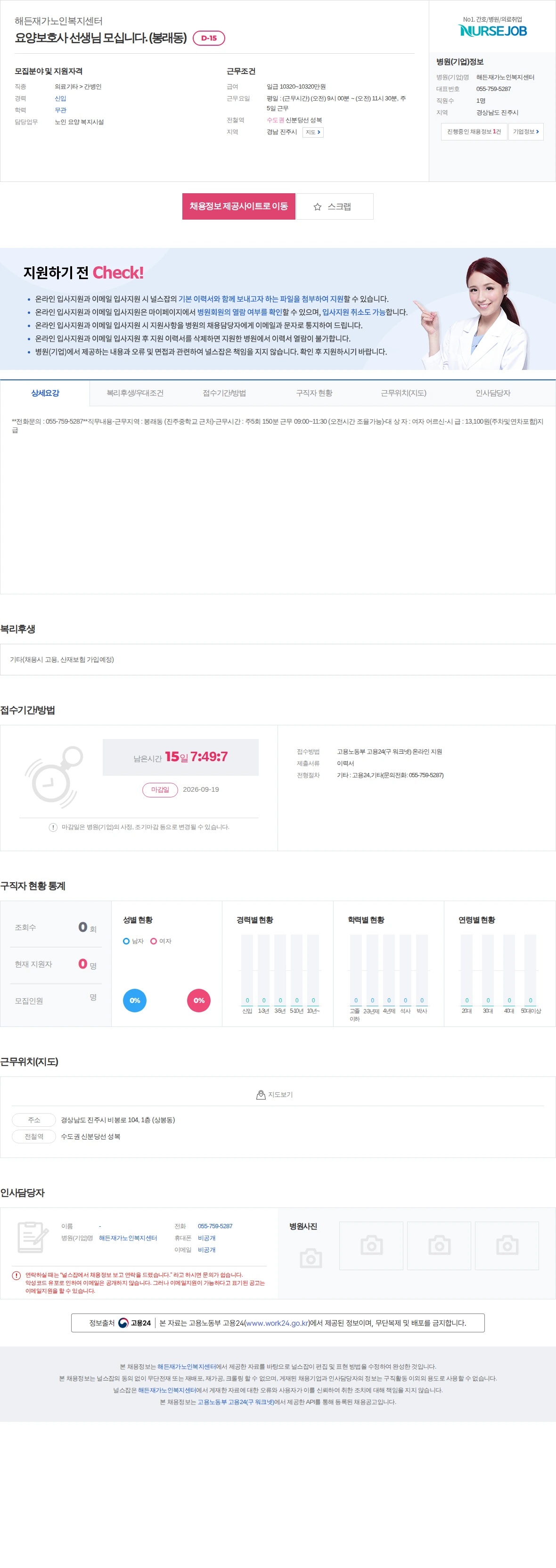Click the 무관 education link
556x1568 pixels.
pyautogui.click(x=60, y=110)
